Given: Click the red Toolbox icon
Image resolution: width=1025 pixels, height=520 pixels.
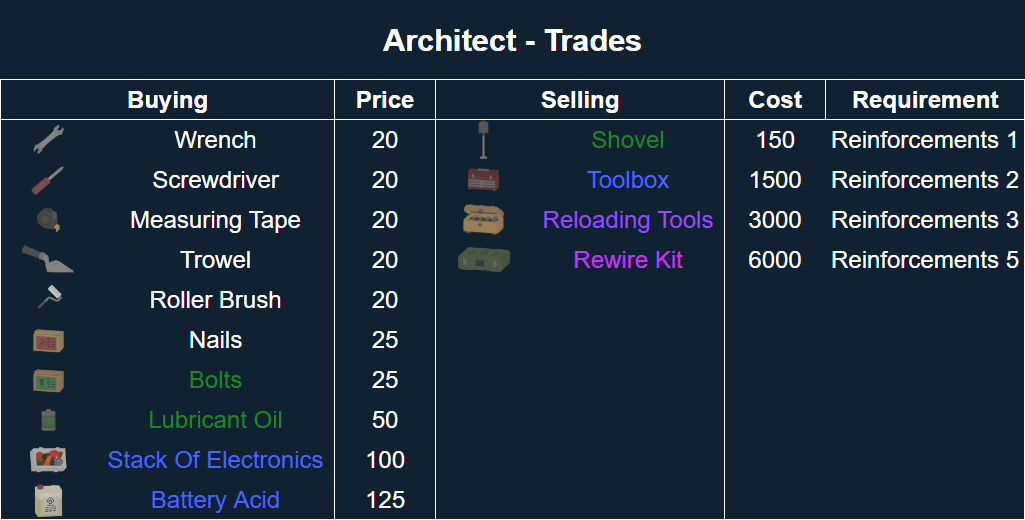Looking at the screenshot, I should [x=484, y=180].
